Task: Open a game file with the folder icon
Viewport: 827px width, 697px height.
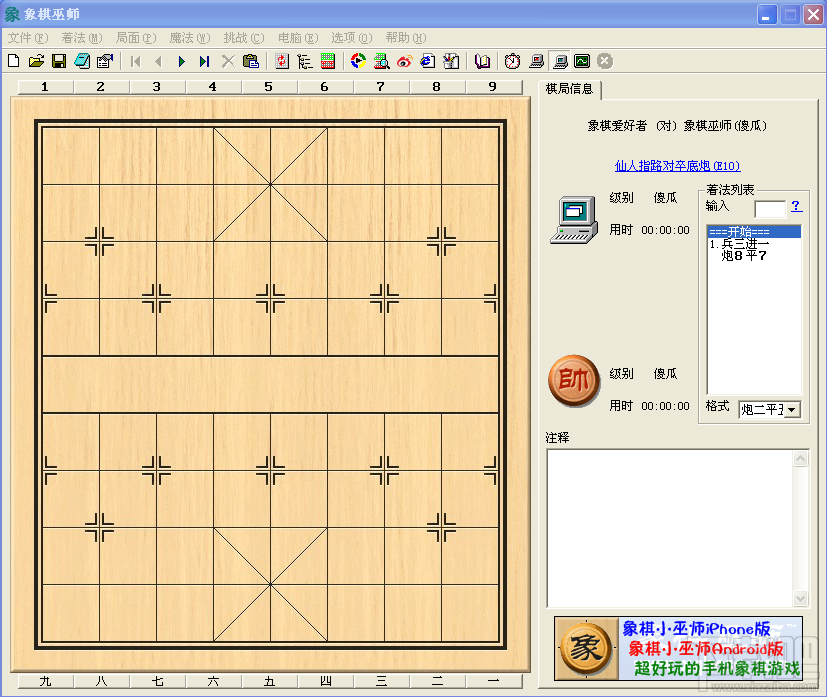Action: tap(36, 61)
